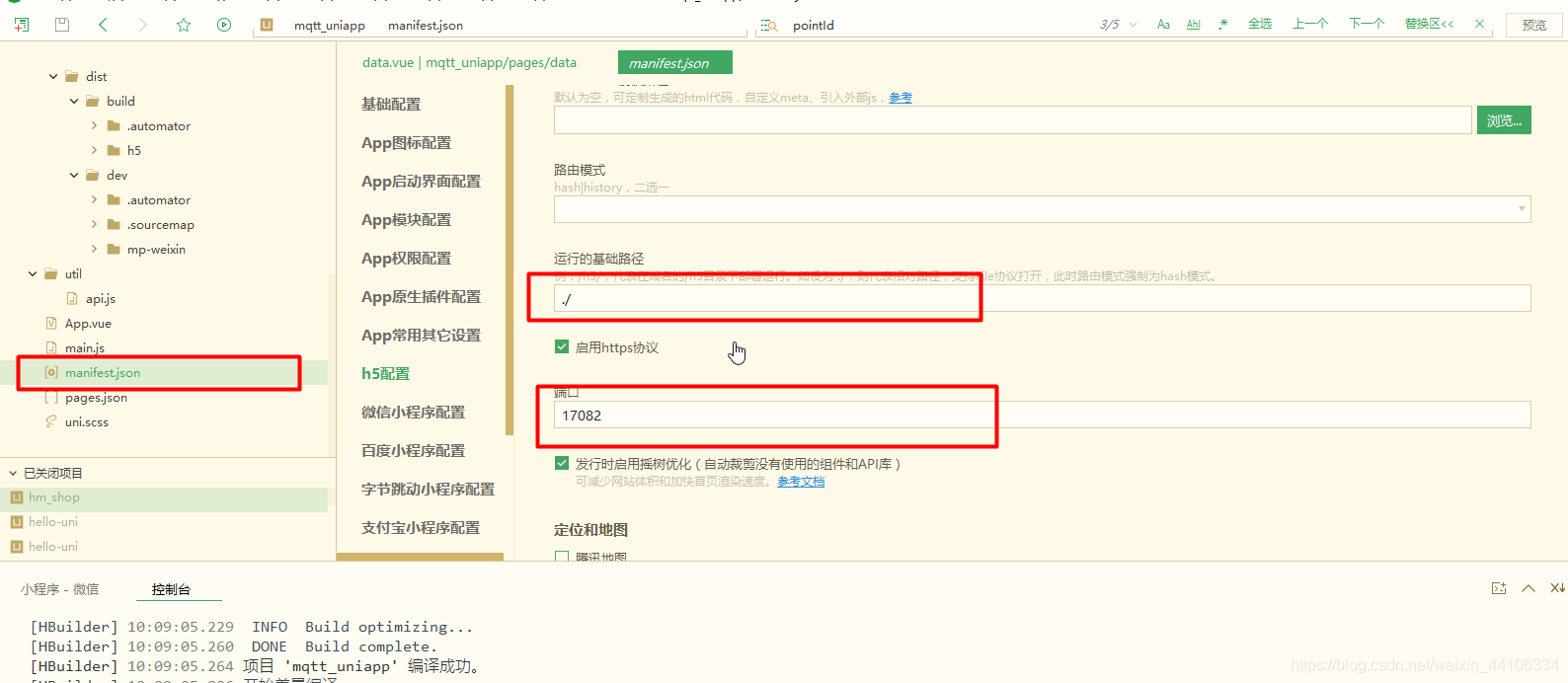The image size is (1568, 683).
Task: Click the run play icon in toolbar
Action: pos(224,25)
